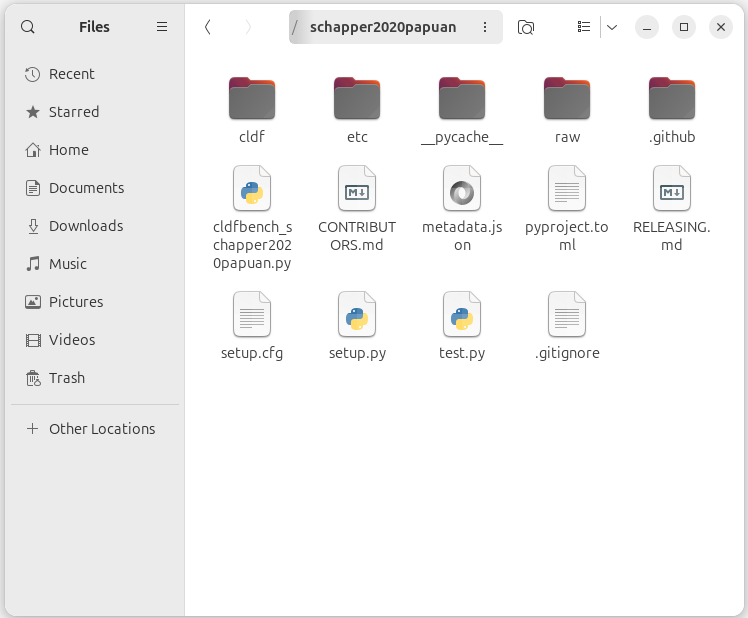Close the Files window
This screenshot has height=618, width=748.
[721, 27]
